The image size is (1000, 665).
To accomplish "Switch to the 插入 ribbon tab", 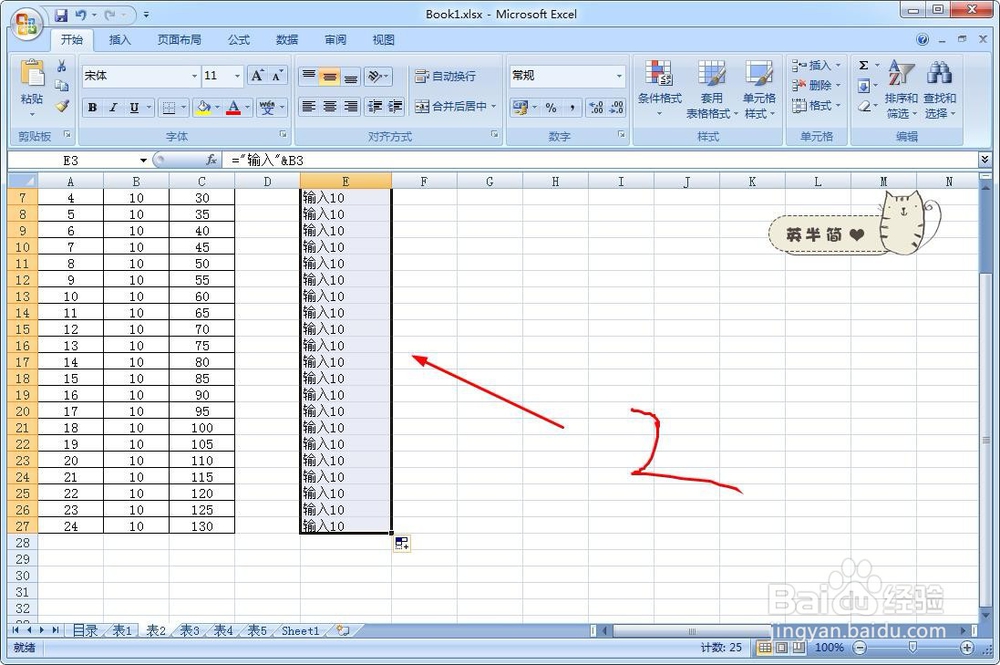I will point(120,40).
